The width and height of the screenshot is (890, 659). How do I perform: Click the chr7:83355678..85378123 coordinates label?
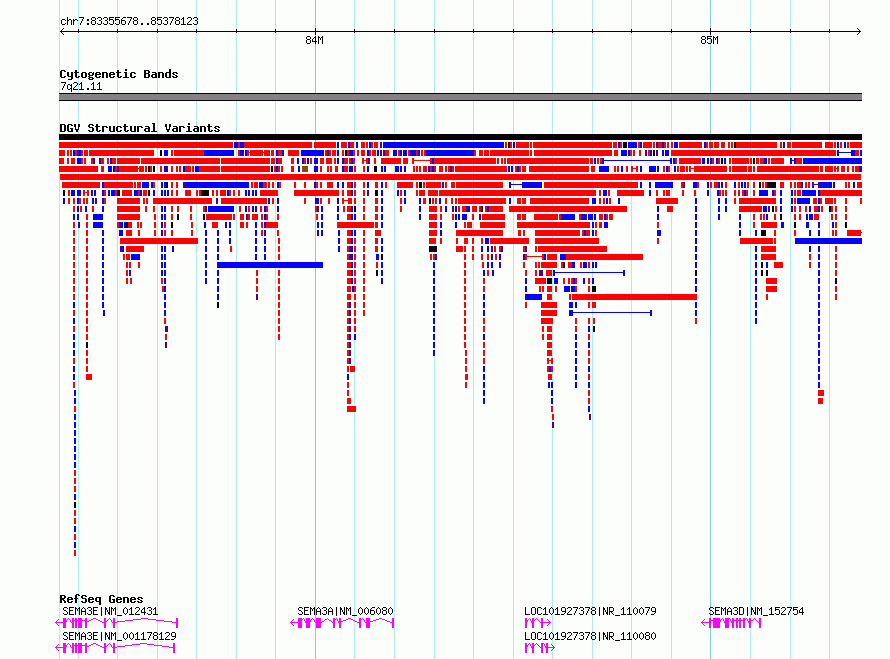pos(129,21)
